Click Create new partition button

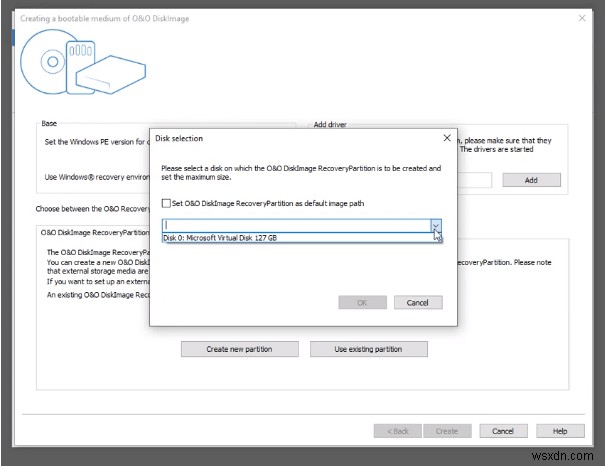tap(240, 349)
